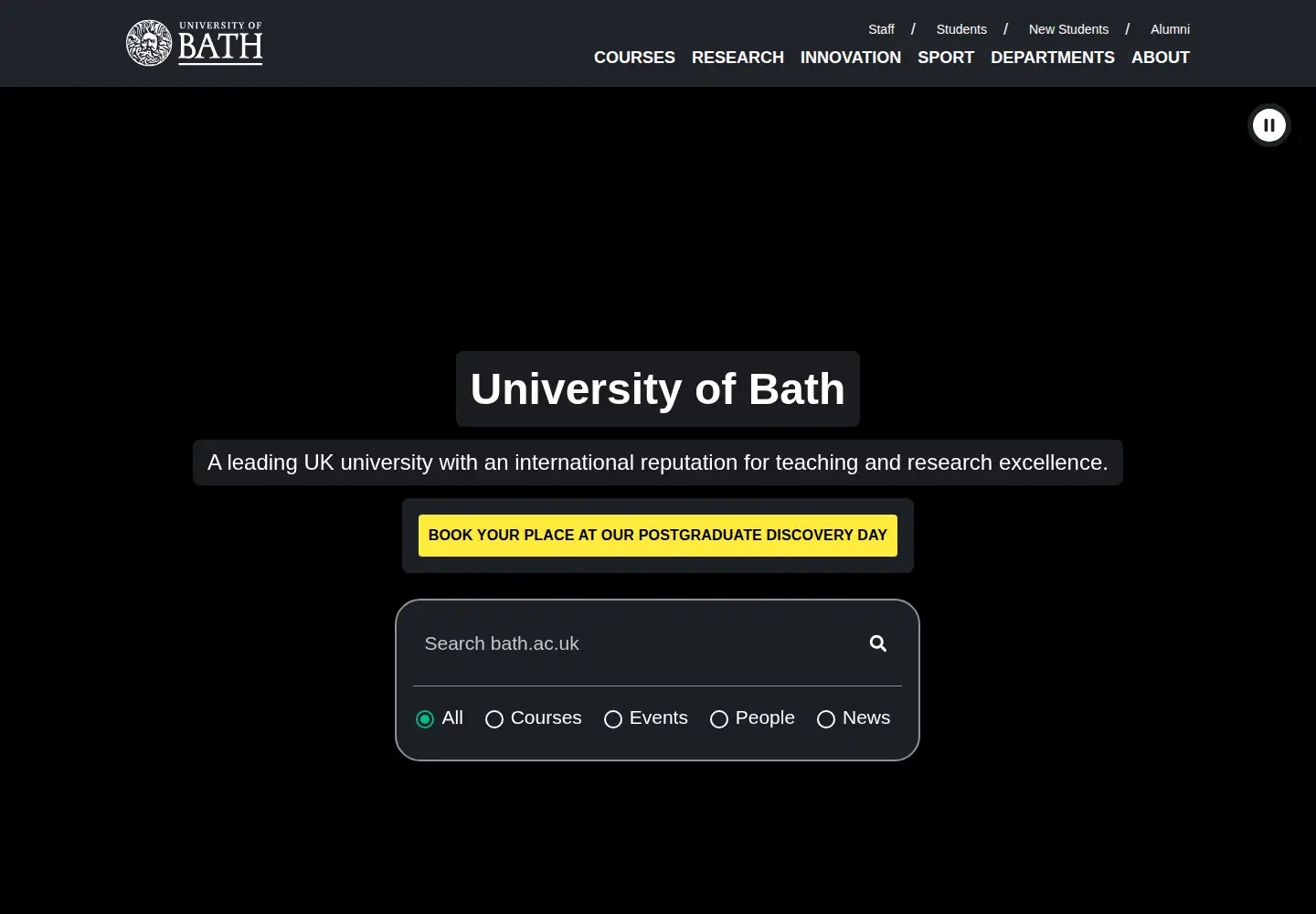The height and width of the screenshot is (914, 1316).
Task: Open the Courses menu item
Action: tap(634, 58)
